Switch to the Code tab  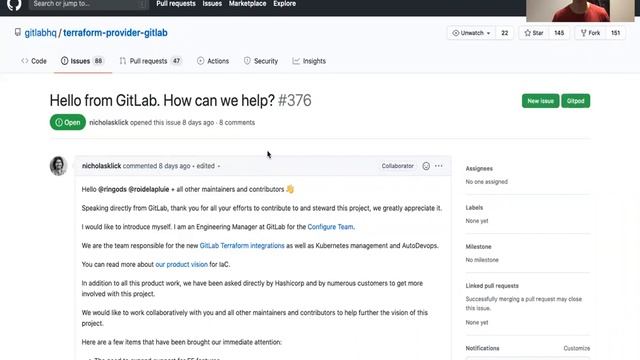34,61
